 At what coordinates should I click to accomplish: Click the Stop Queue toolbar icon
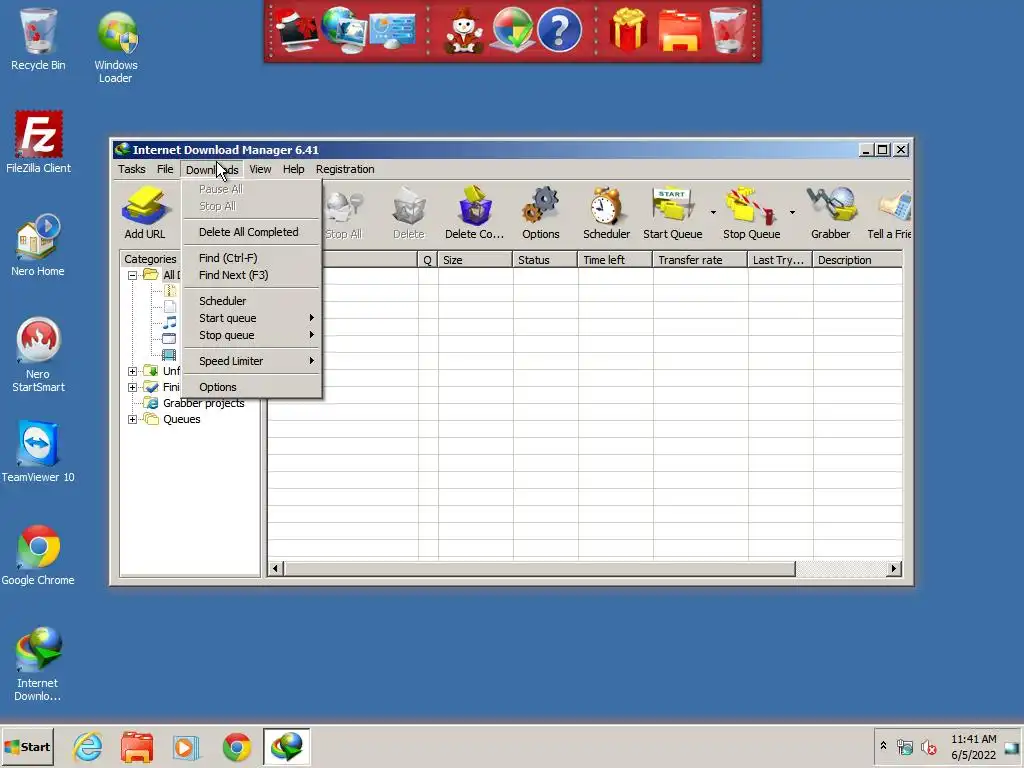(751, 212)
